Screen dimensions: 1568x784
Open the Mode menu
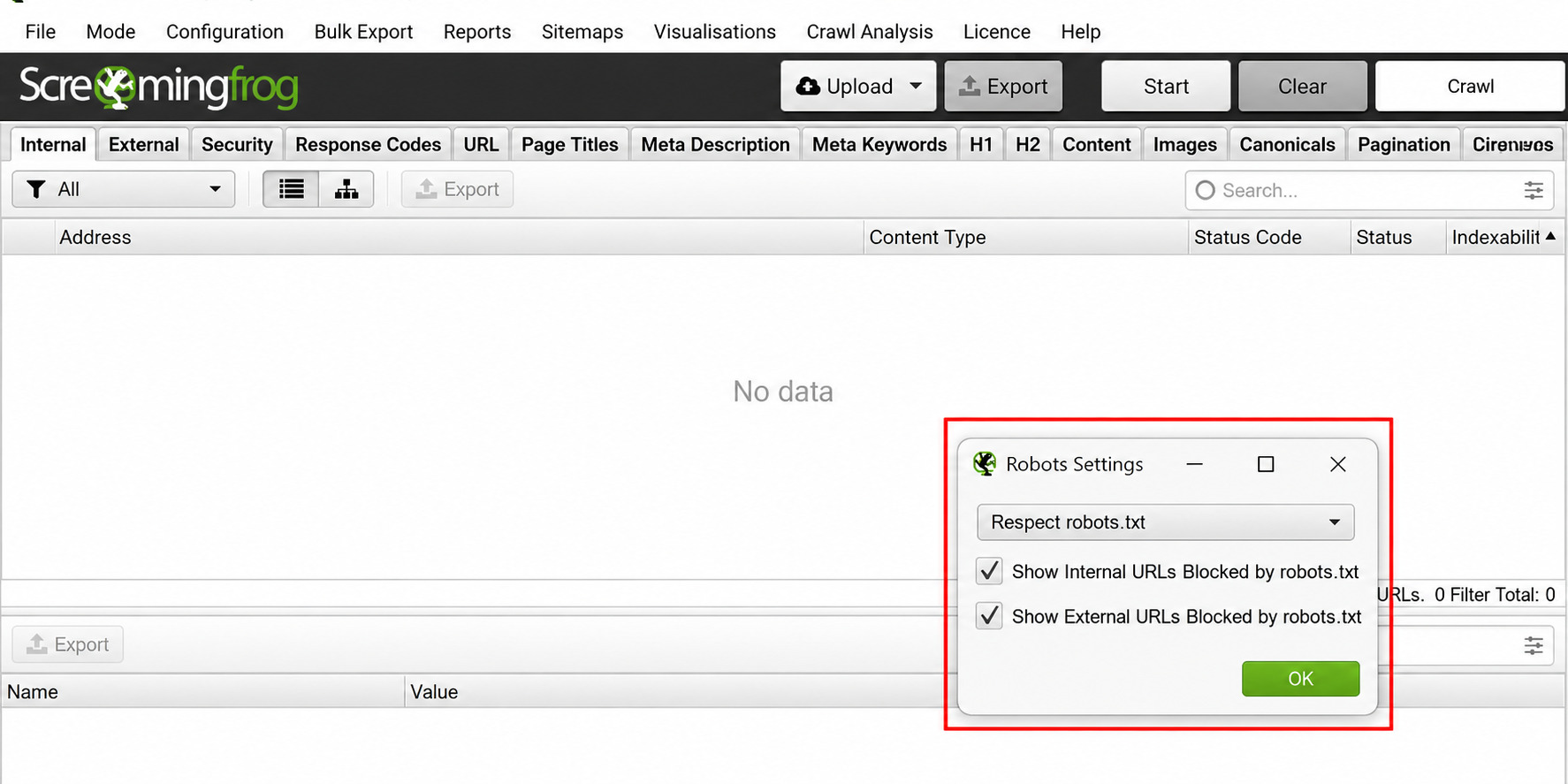[x=110, y=32]
